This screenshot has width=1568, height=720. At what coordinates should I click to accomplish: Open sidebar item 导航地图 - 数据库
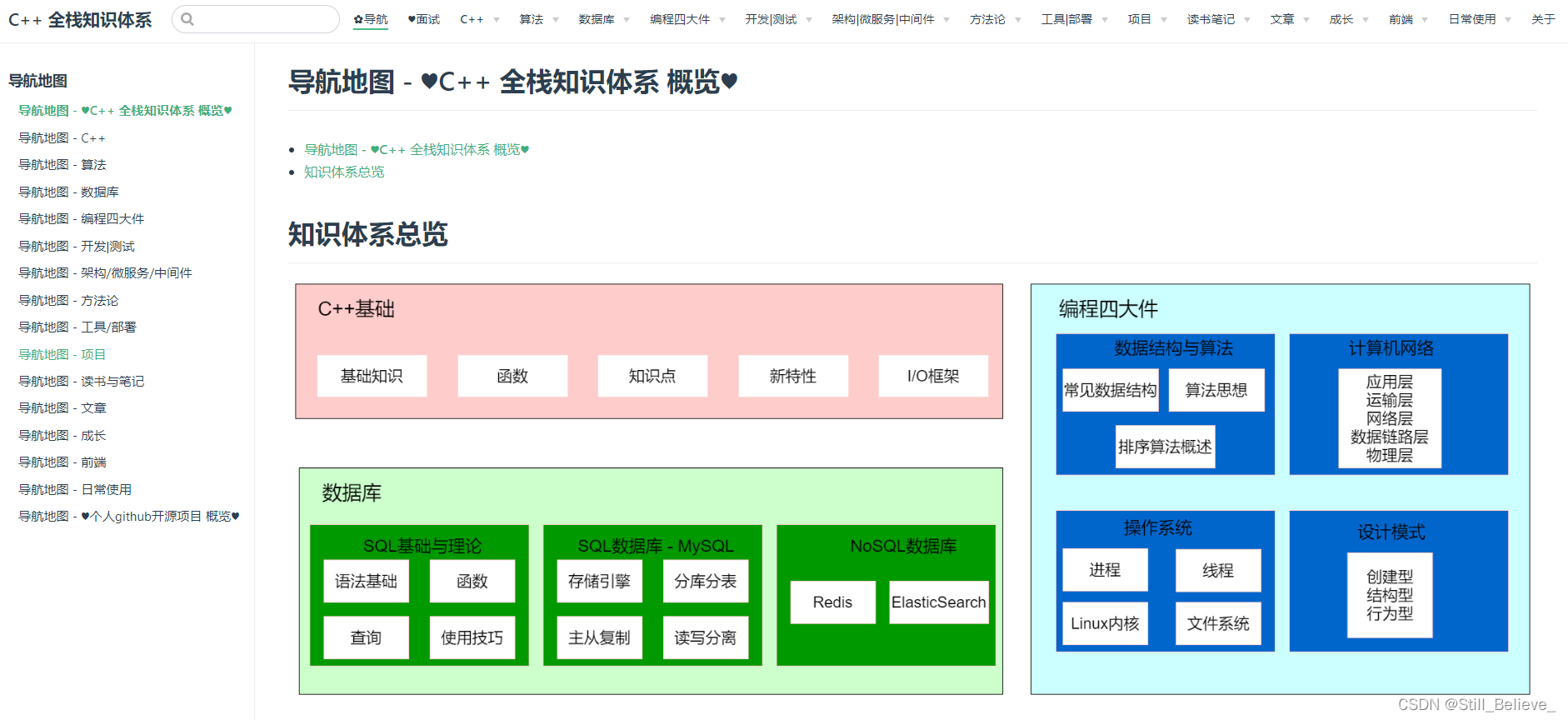(68, 192)
